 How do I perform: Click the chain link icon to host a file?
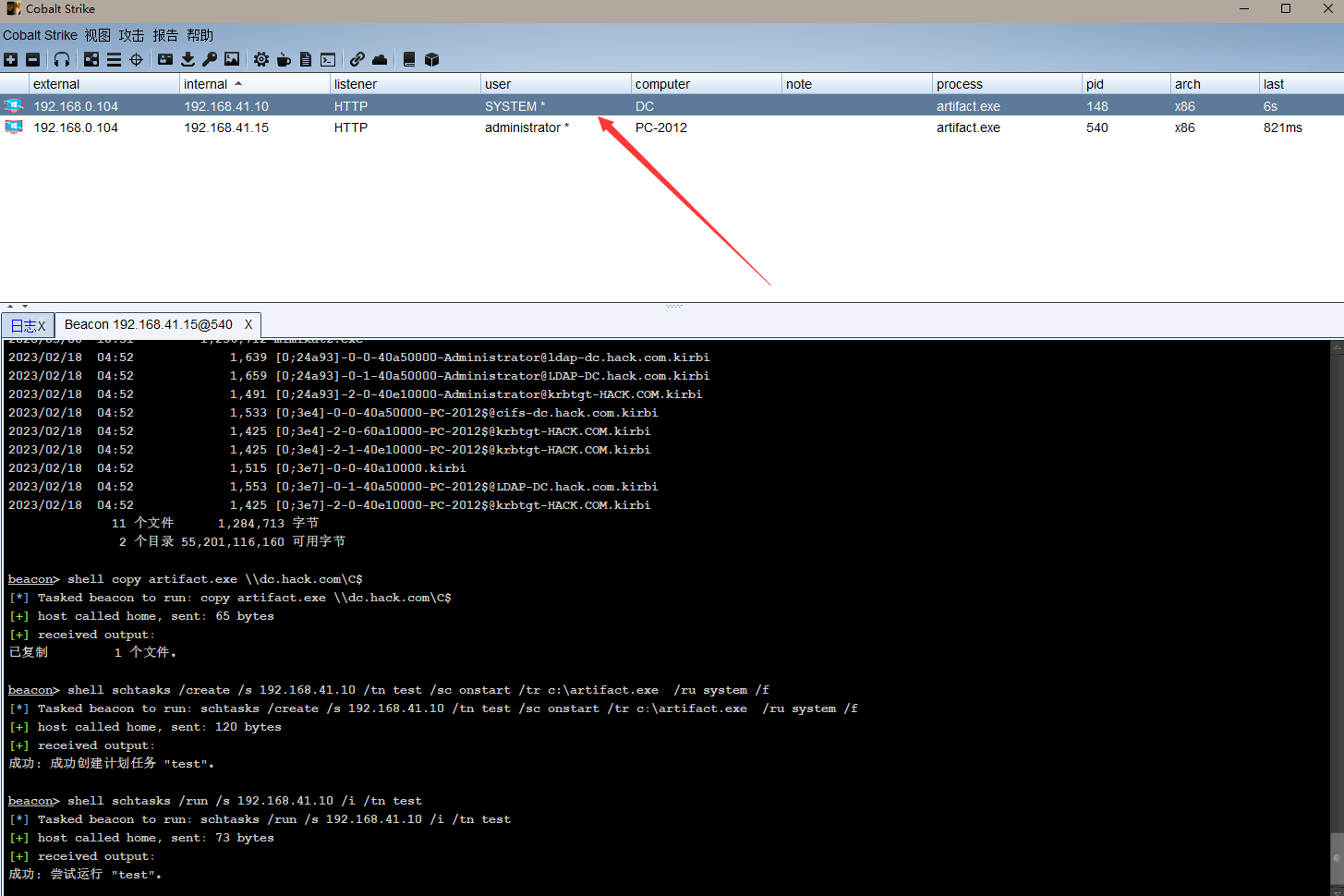357,59
